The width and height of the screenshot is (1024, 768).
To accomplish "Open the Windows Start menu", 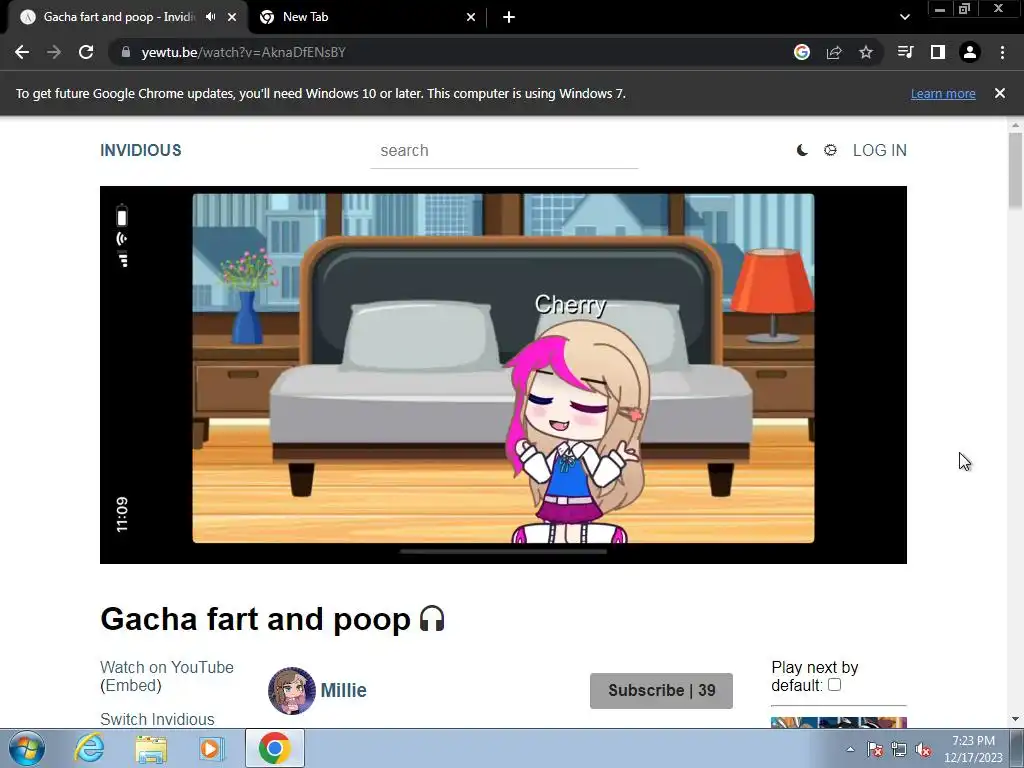I will 27,748.
